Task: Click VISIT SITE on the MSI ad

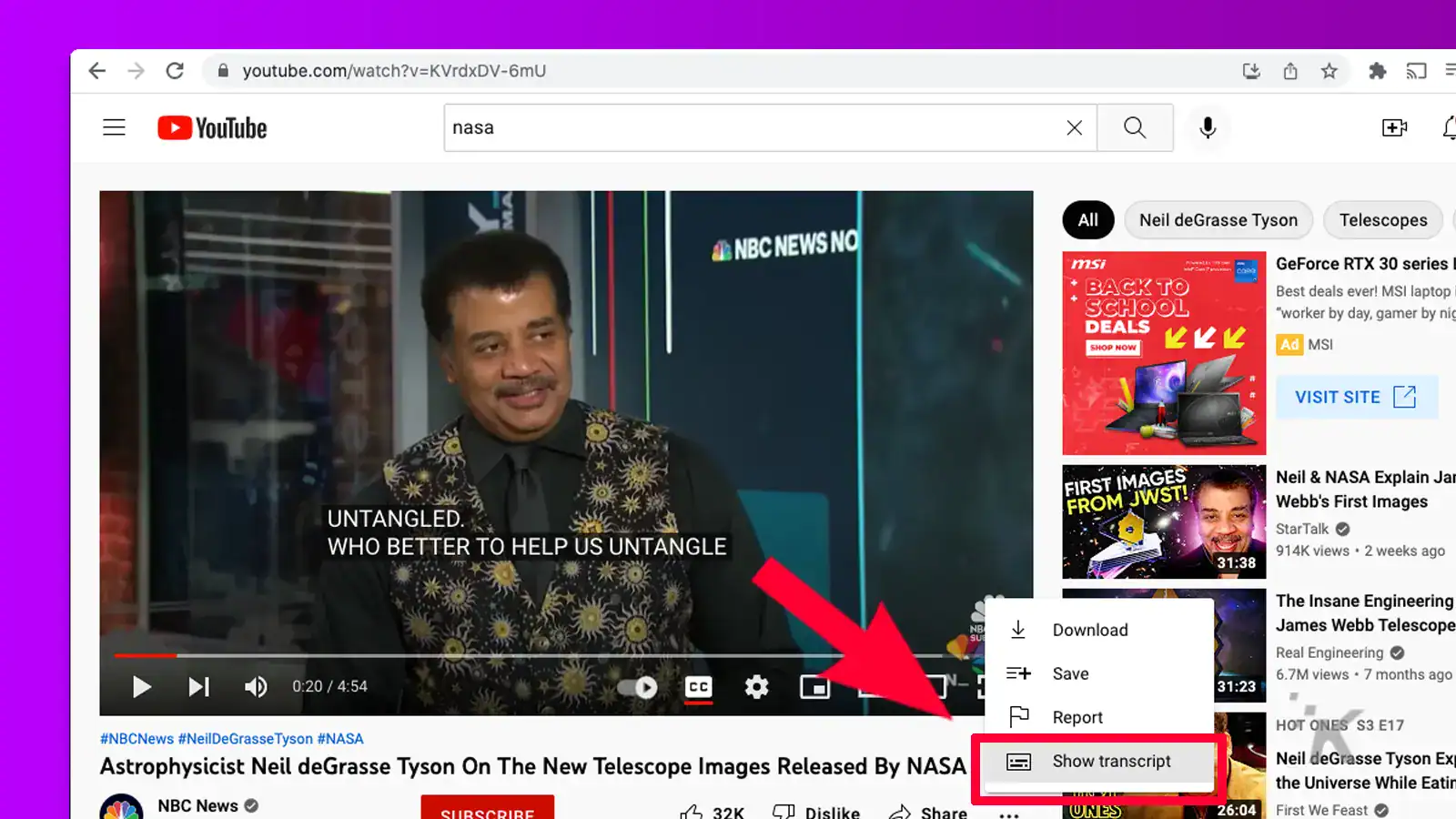Action: [x=1357, y=397]
